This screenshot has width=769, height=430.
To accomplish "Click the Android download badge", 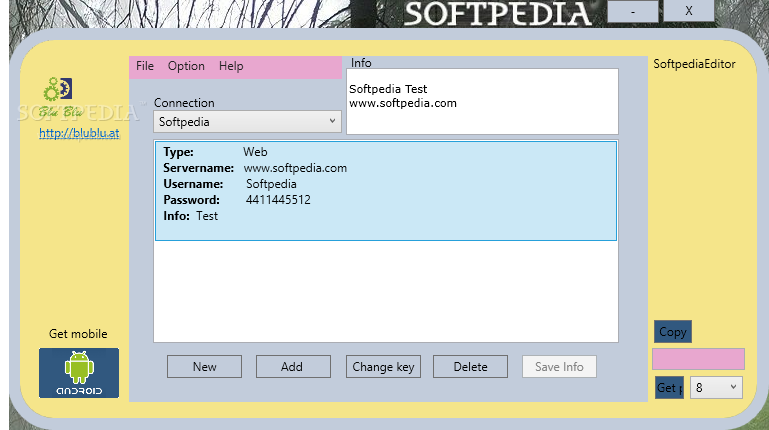I will 79,373.
